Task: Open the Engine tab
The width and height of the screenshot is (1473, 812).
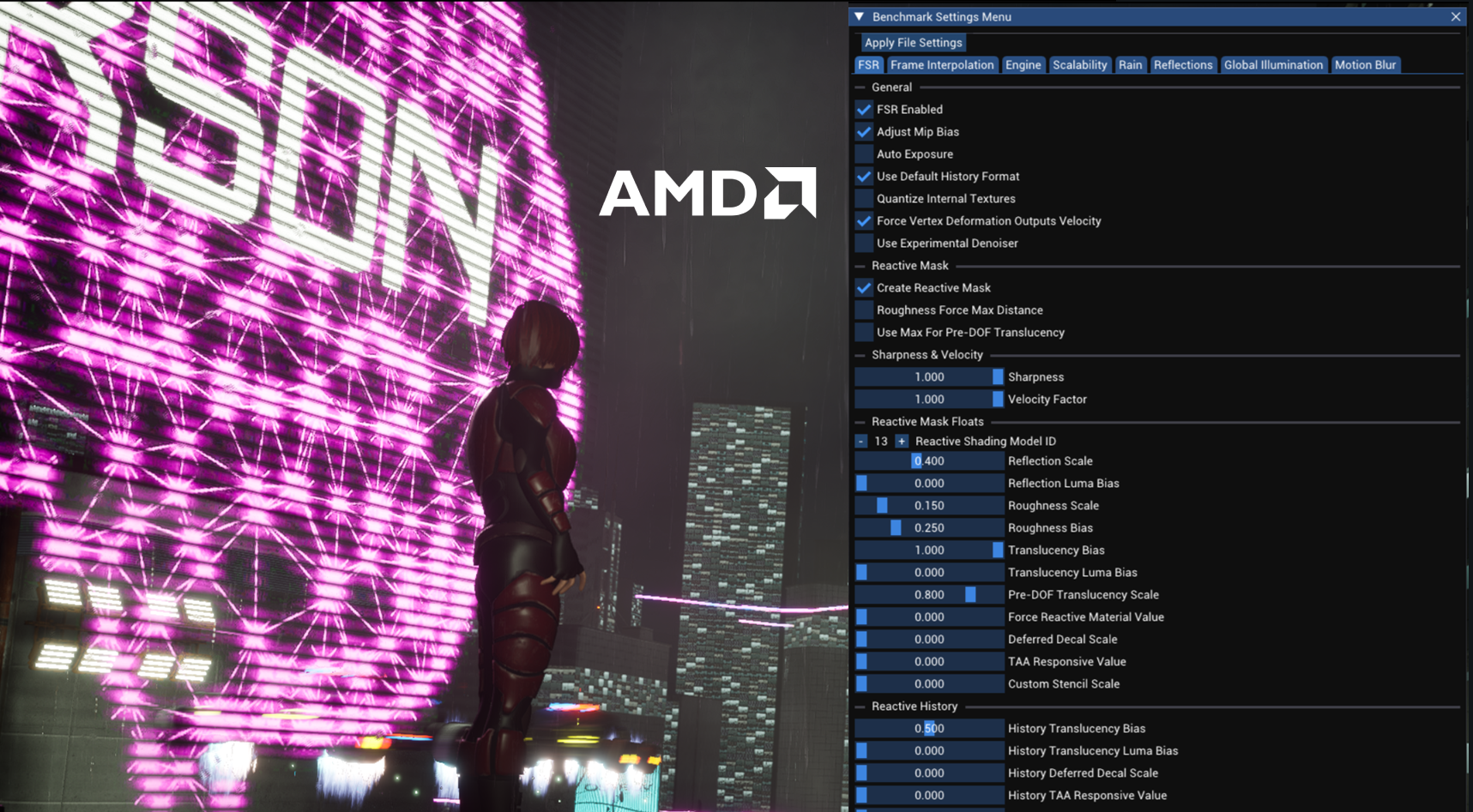Action: pyautogui.click(x=1023, y=64)
